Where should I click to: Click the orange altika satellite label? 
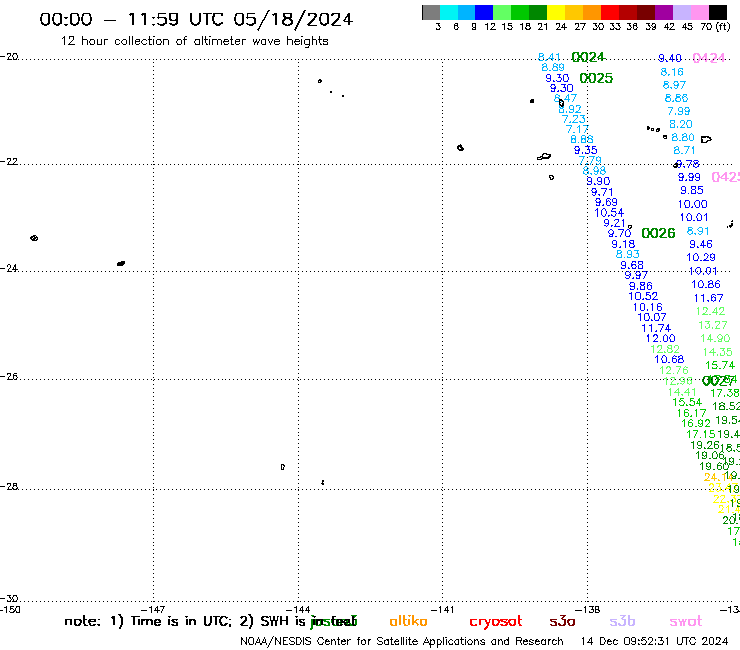pyautogui.click(x=408, y=621)
